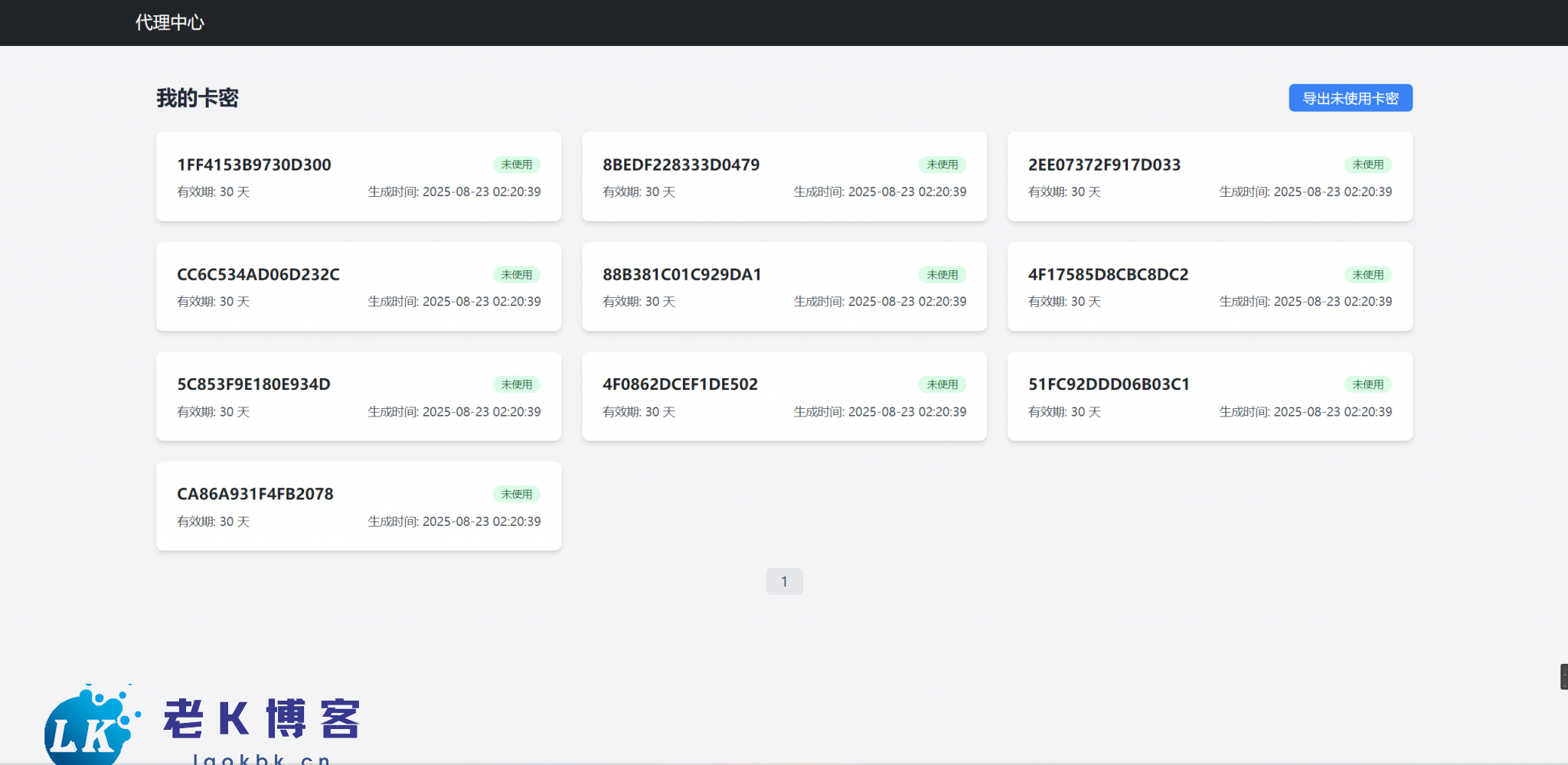Select card key CA86A931F4FB2078
Image resolution: width=1568 pixels, height=765 pixels.
click(x=255, y=494)
